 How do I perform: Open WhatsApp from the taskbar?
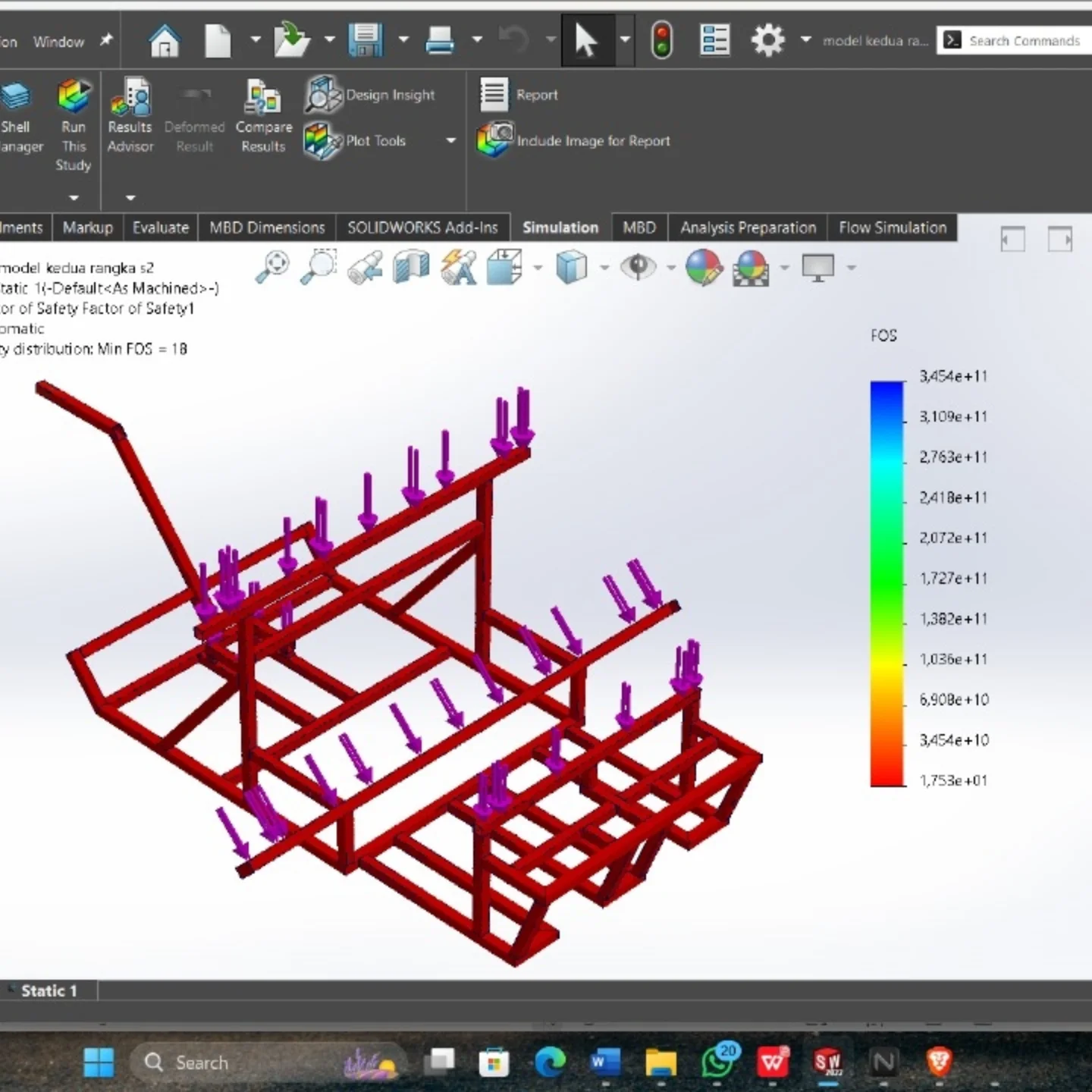(x=717, y=1062)
